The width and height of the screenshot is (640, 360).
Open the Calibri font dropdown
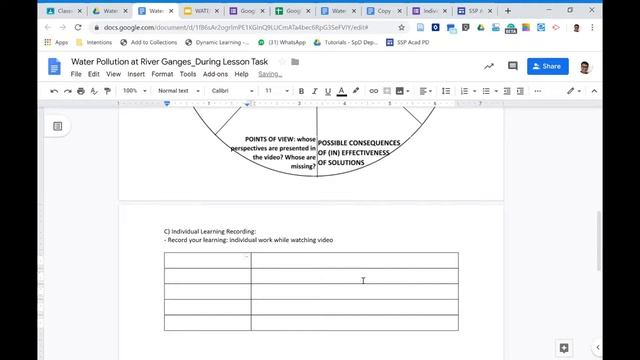[232, 91]
